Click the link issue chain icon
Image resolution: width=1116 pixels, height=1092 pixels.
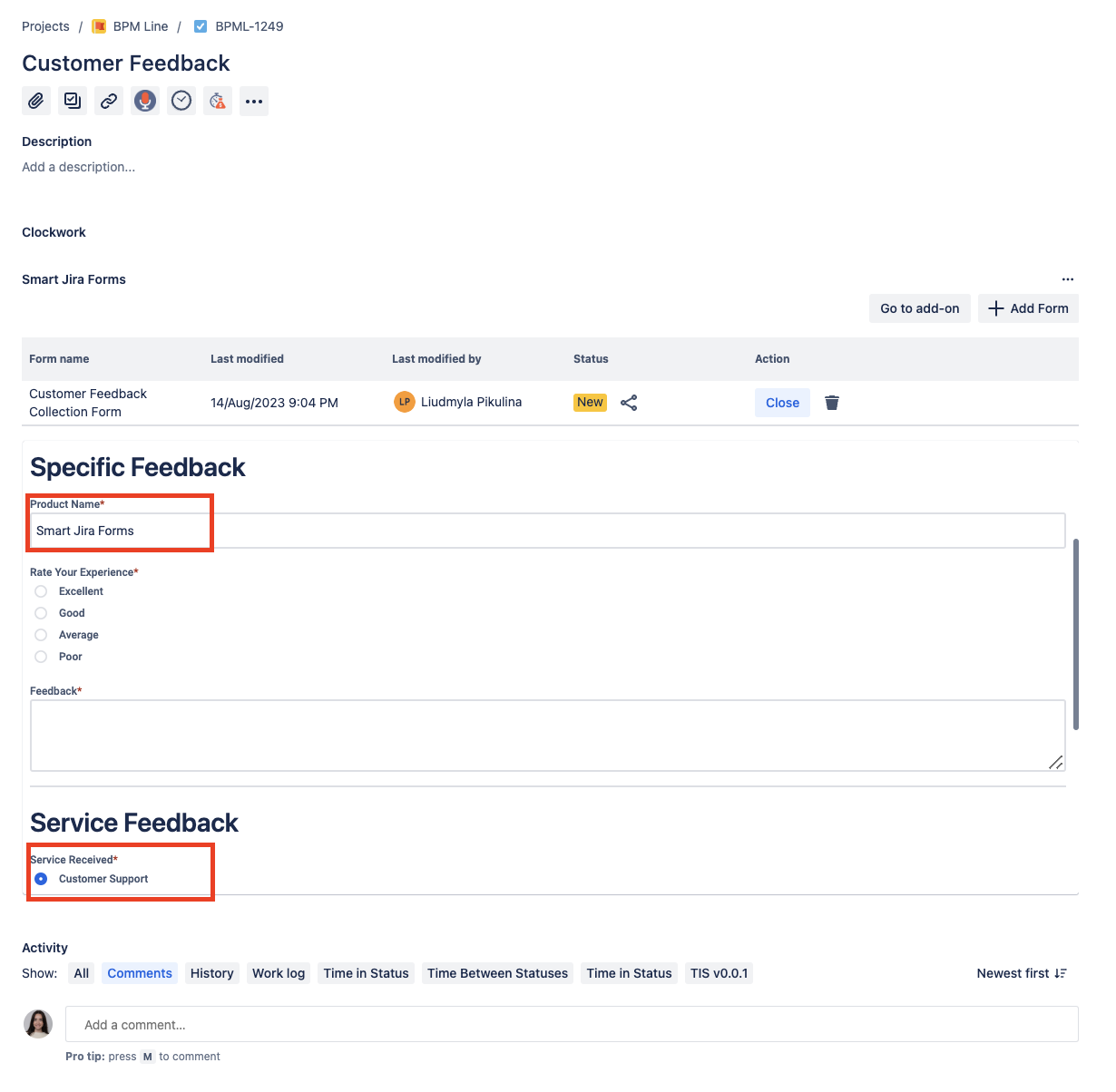click(109, 101)
